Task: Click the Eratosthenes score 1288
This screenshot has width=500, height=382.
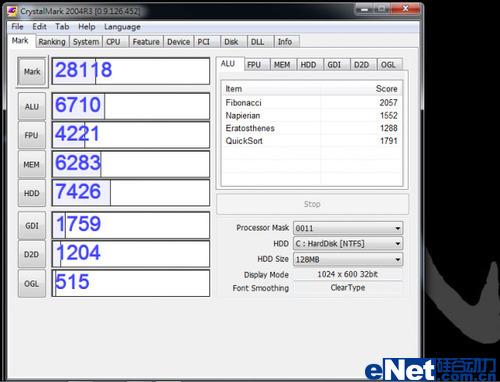Action: (389, 128)
